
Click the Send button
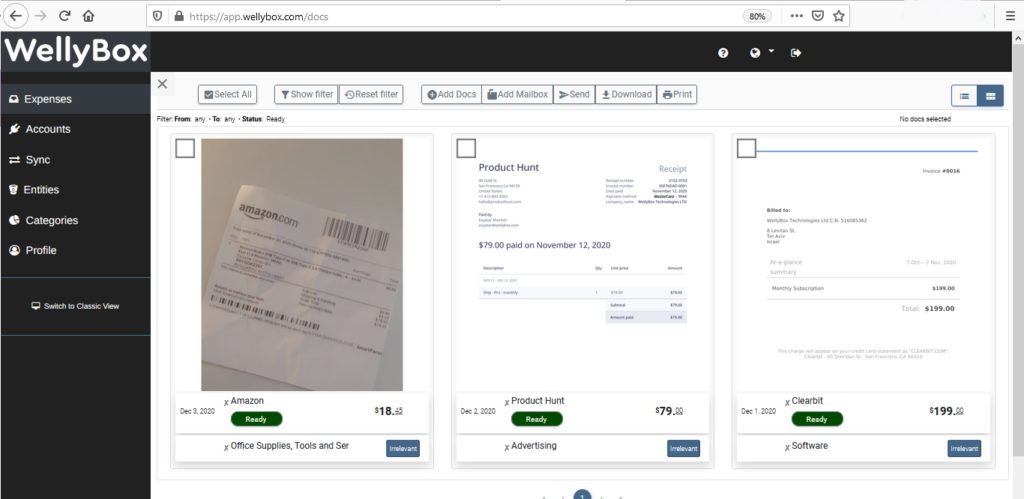click(x=574, y=94)
